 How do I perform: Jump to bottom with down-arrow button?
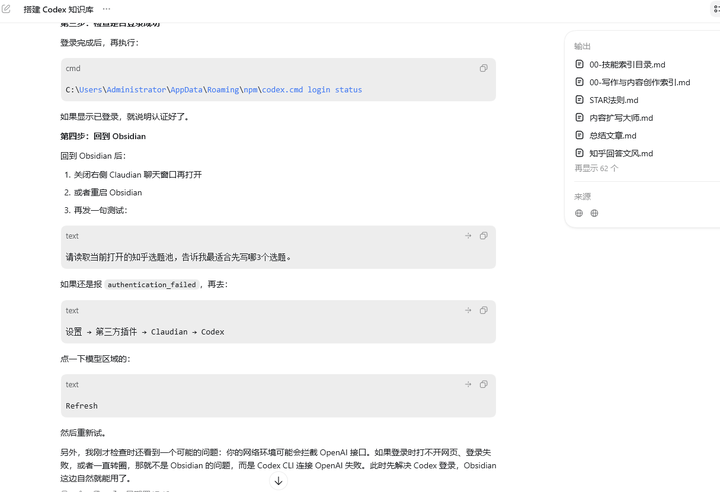(278, 481)
